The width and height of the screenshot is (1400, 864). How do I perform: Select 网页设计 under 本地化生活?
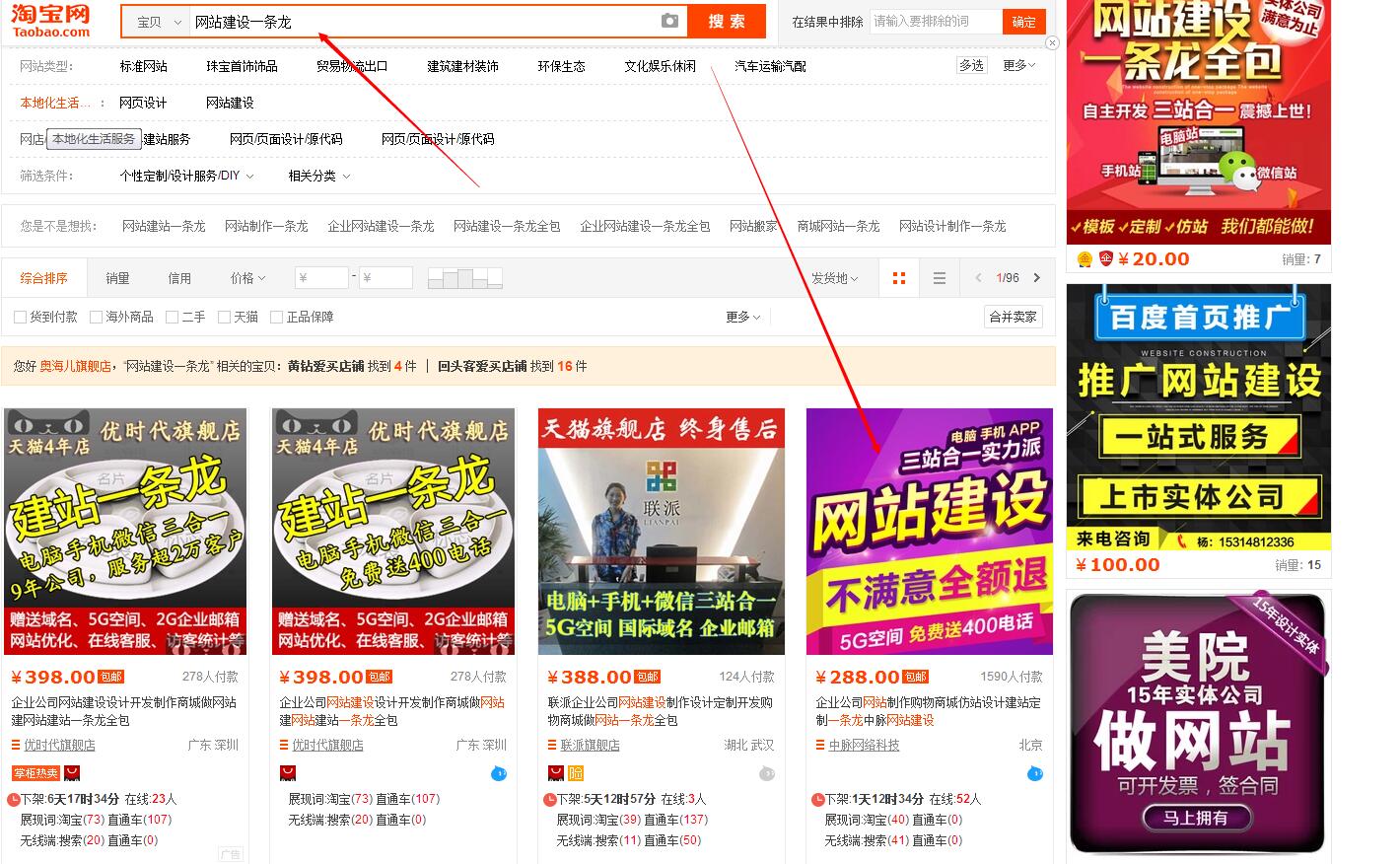(x=143, y=103)
